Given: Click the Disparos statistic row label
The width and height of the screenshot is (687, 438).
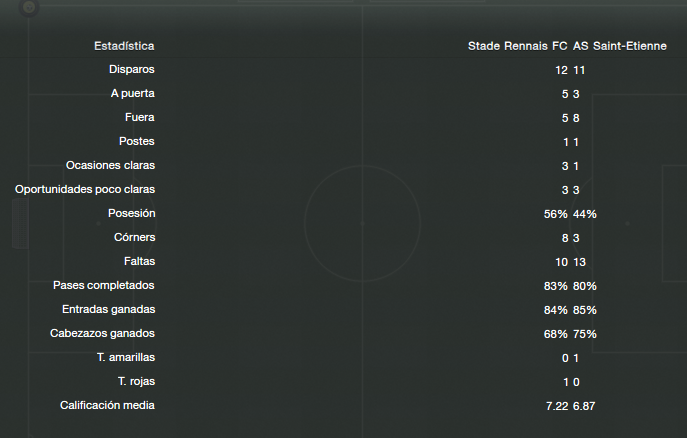Looking at the screenshot, I should point(131,69).
